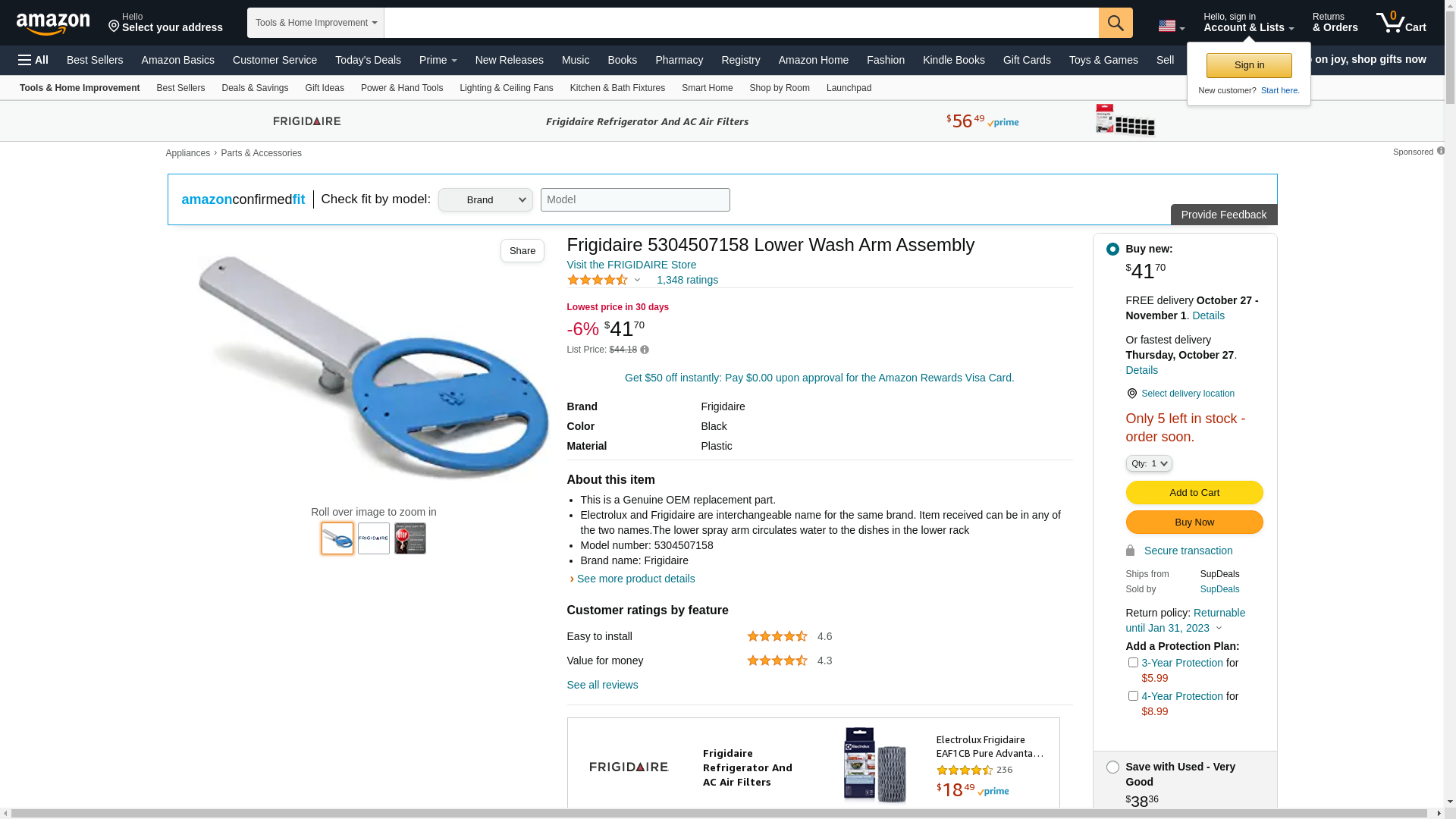Click the Sponsored info icon
The image size is (1456, 819).
click(x=1441, y=151)
